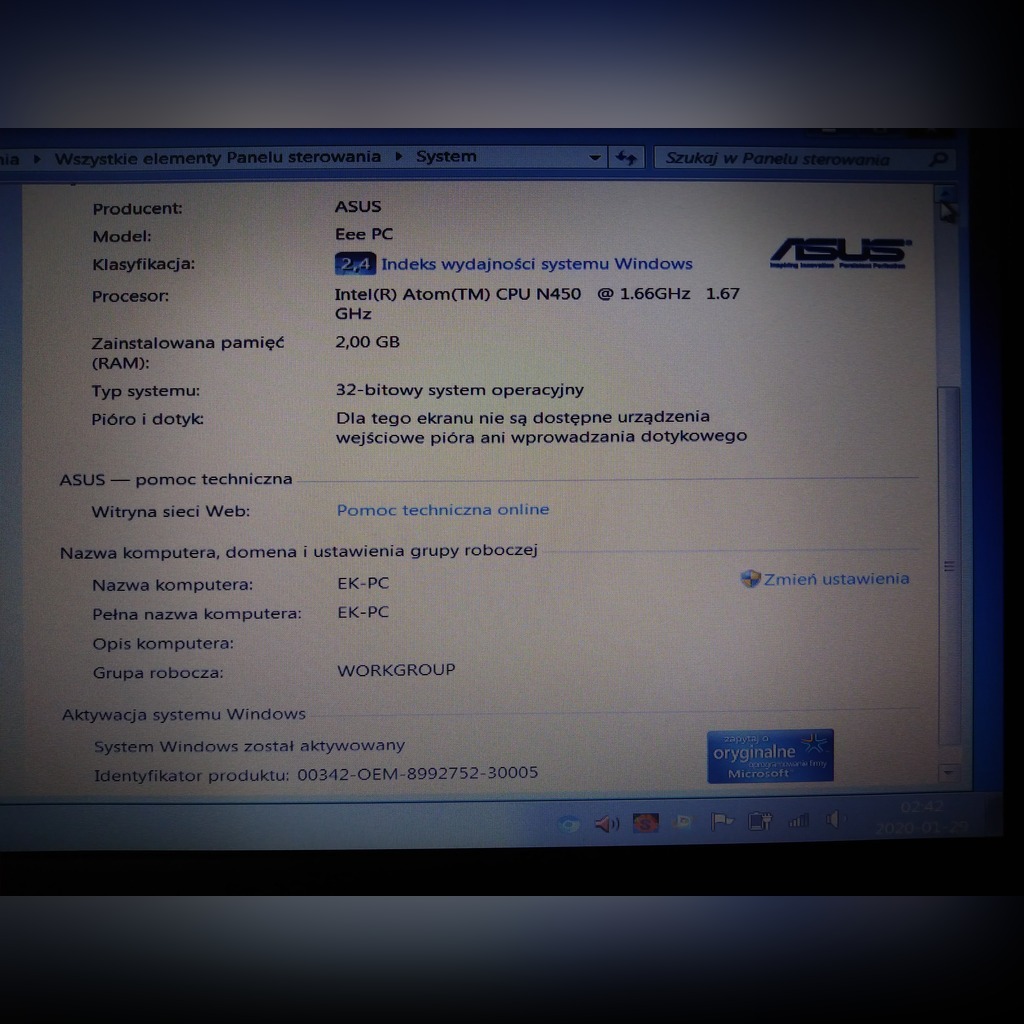
Task: Click the ASUS producer value
Action: click(x=358, y=206)
